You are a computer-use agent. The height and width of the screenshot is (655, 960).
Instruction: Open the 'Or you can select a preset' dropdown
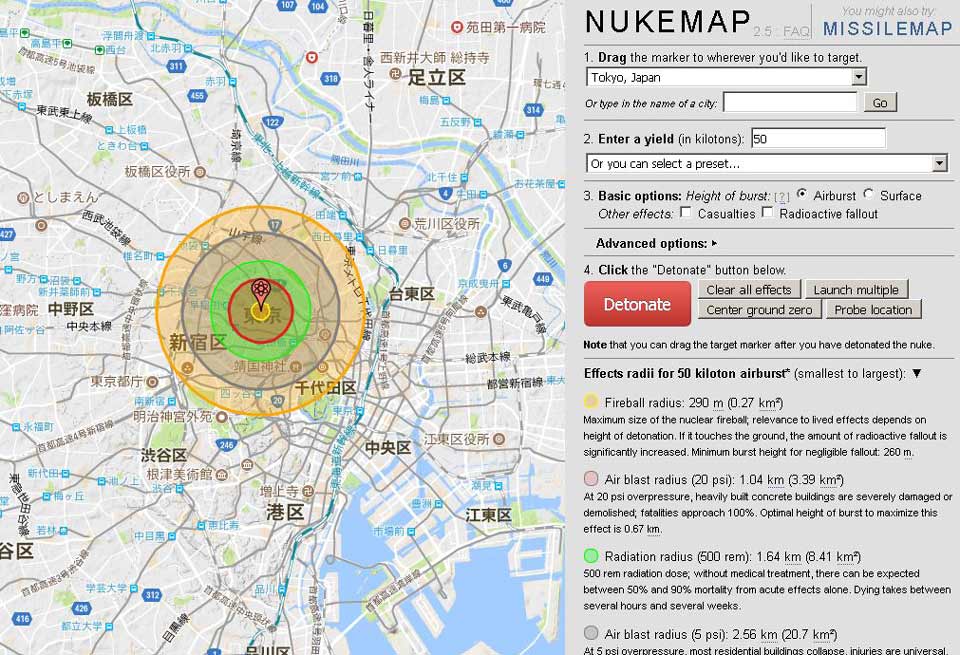click(x=767, y=163)
